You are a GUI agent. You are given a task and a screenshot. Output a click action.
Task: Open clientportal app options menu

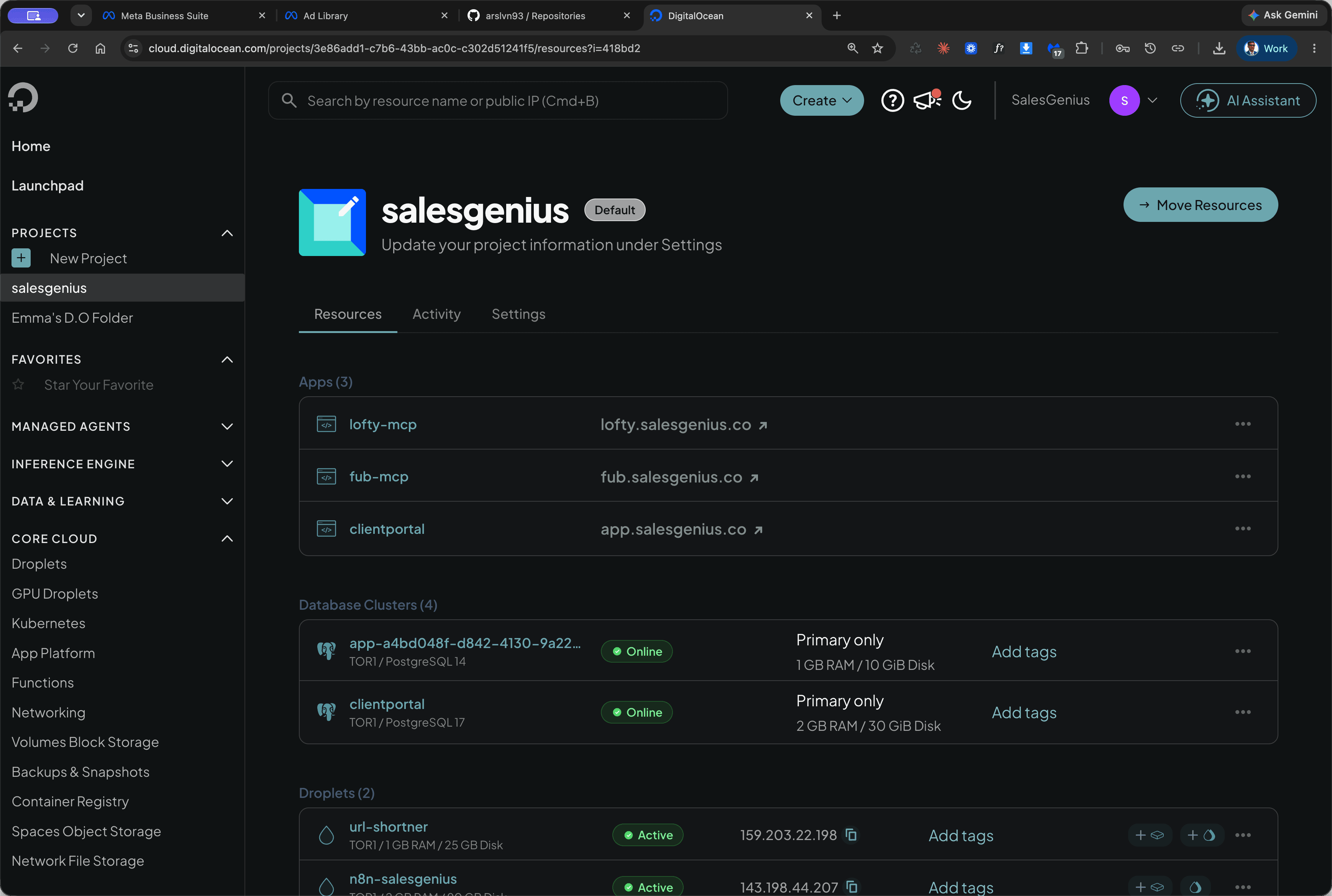click(1242, 528)
